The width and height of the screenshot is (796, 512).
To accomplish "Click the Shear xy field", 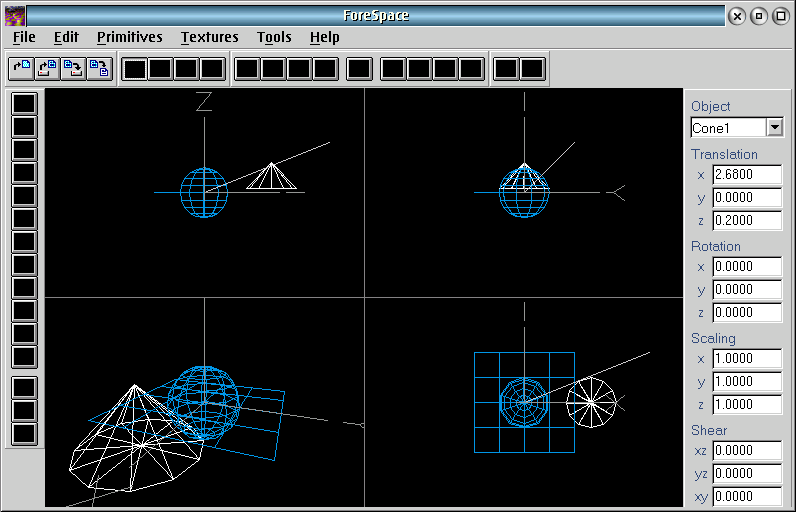I will click(747, 496).
